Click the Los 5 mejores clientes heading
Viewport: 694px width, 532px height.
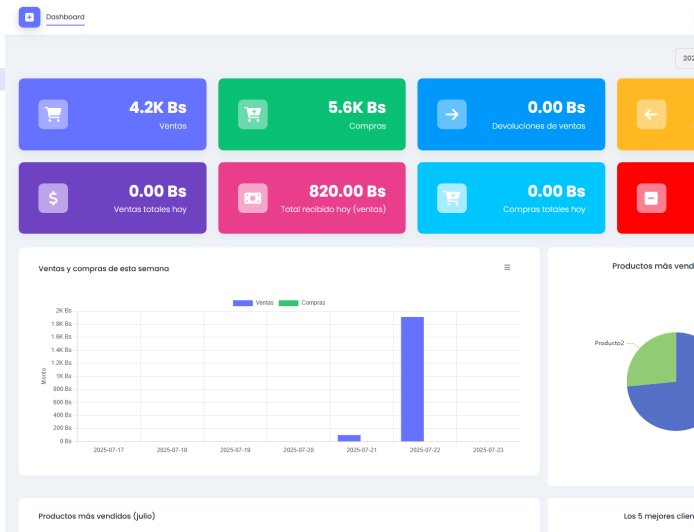pyautogui.click(x=659, y=516)
